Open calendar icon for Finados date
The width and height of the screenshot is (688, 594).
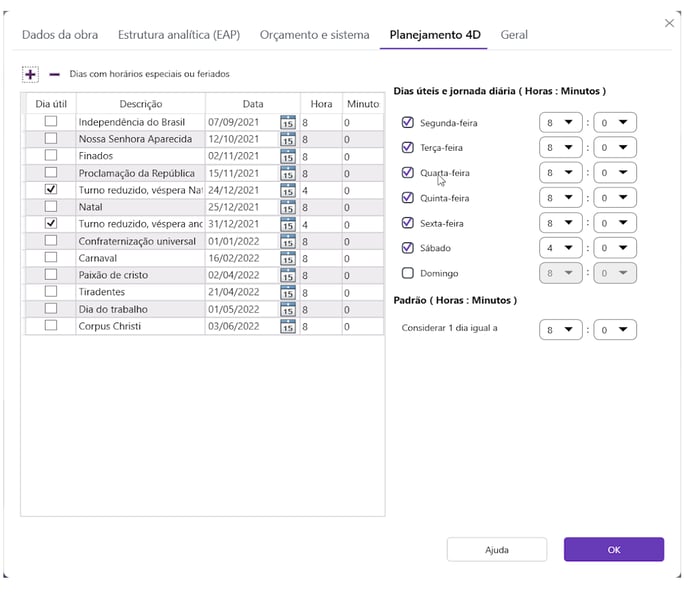click(288, 157)
